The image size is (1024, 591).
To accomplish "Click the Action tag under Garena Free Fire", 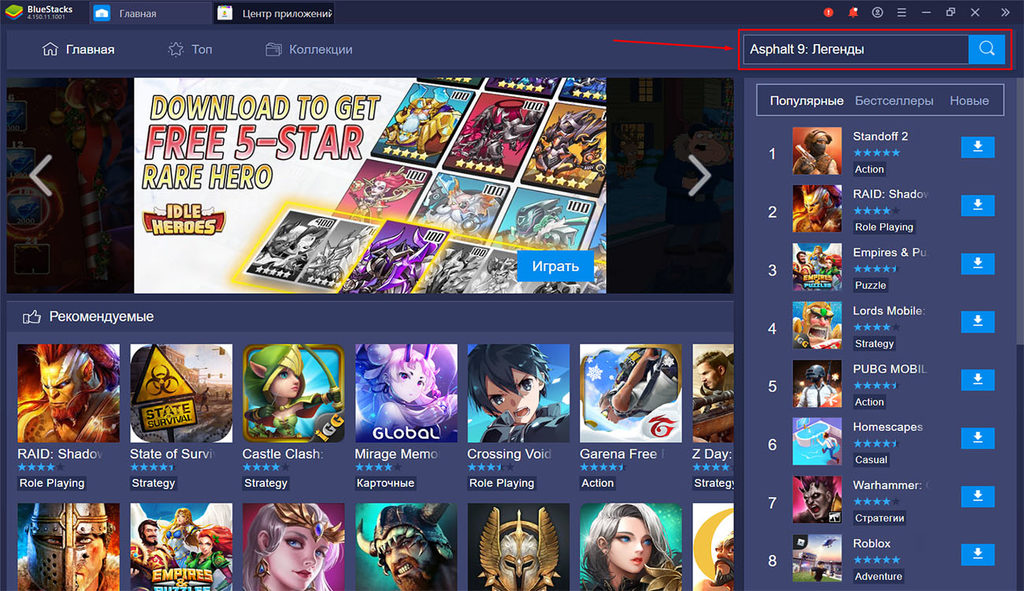I will point(598,483).
